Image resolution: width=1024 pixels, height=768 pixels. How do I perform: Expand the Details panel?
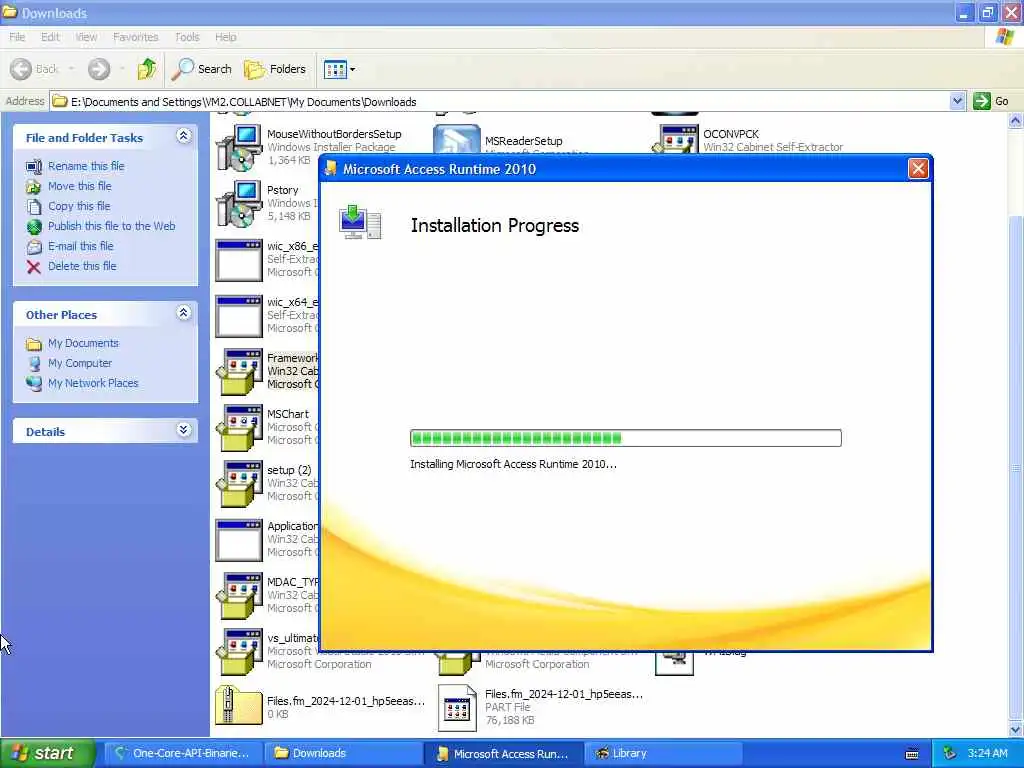tap(184, 430)
